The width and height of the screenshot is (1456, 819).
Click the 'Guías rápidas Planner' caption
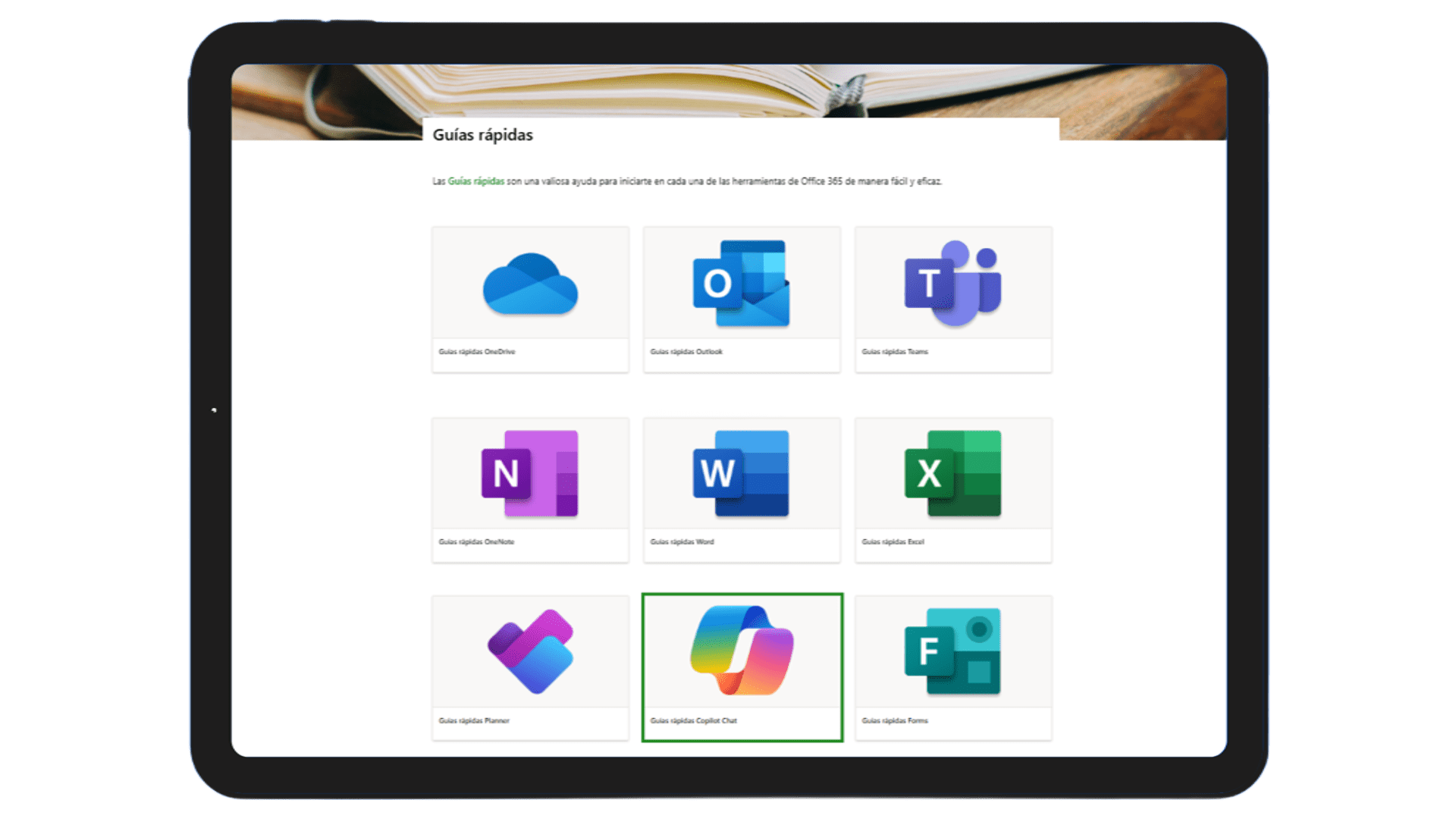[474, 721]
